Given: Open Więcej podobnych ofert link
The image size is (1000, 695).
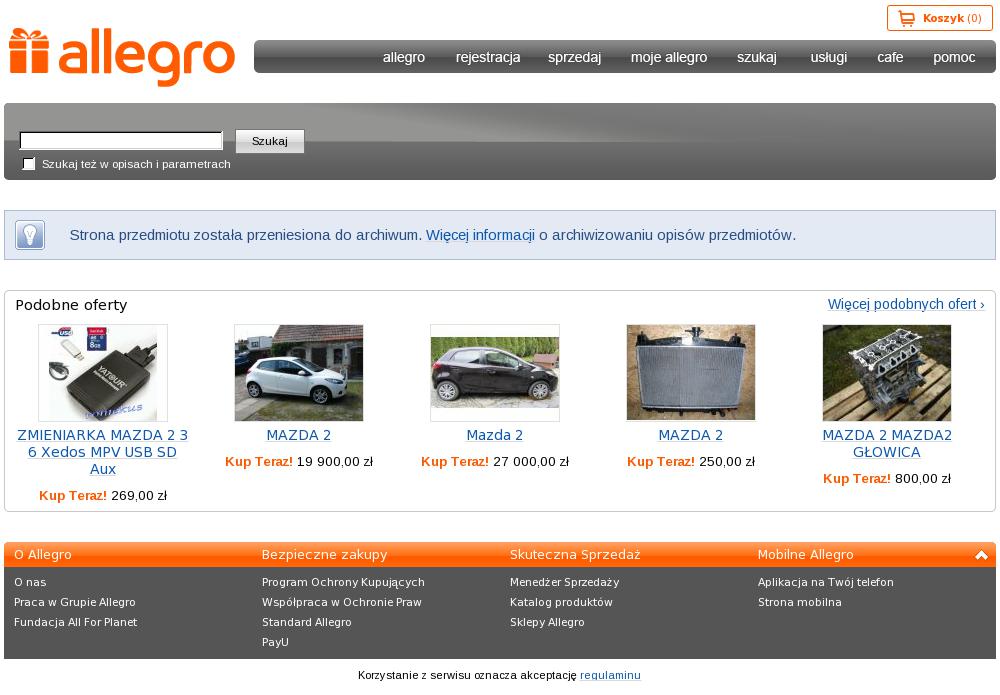Looking at the screenshot, I should point(905,304).
